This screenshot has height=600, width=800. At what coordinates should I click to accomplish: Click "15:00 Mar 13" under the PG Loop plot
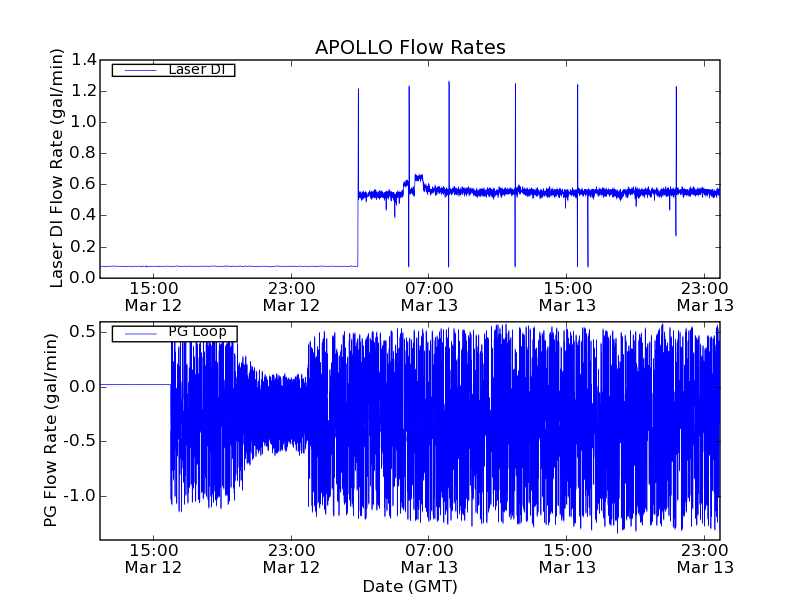pyautogui.click(x=567, y=559)
